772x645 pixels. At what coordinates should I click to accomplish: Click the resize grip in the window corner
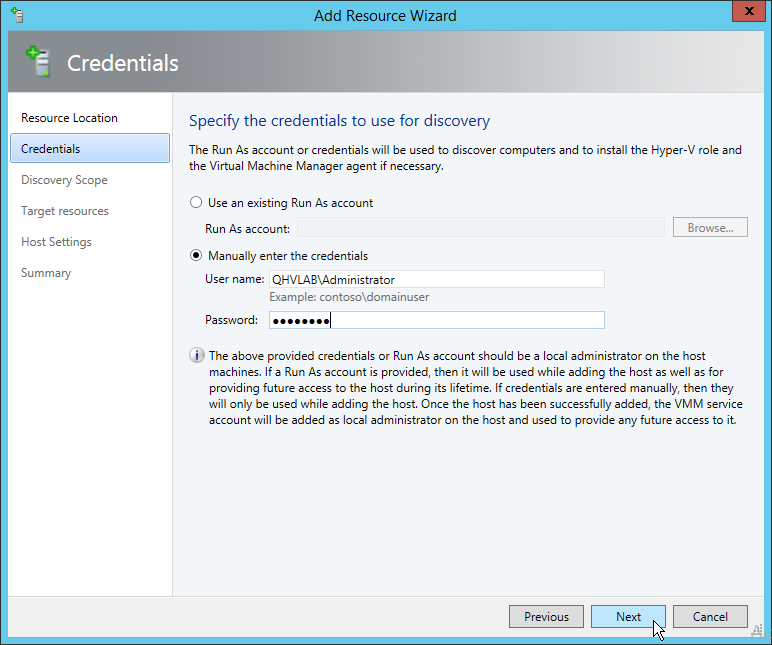pos(756,630)
